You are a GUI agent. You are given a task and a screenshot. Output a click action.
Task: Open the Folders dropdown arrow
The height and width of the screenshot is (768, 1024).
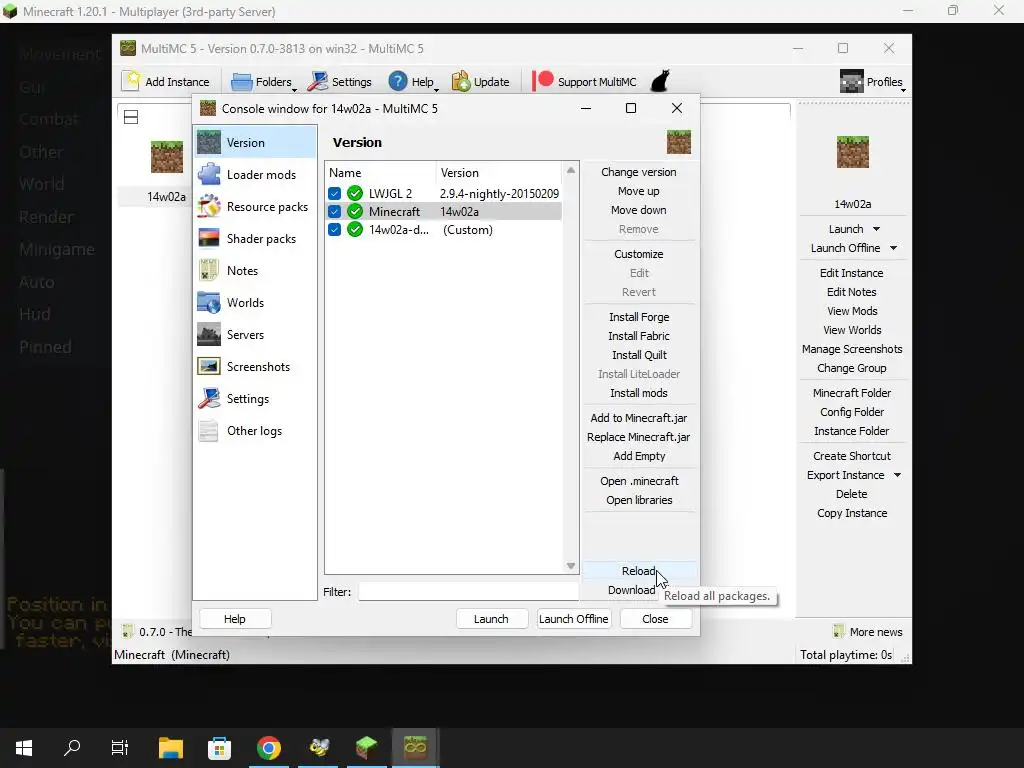295,89
